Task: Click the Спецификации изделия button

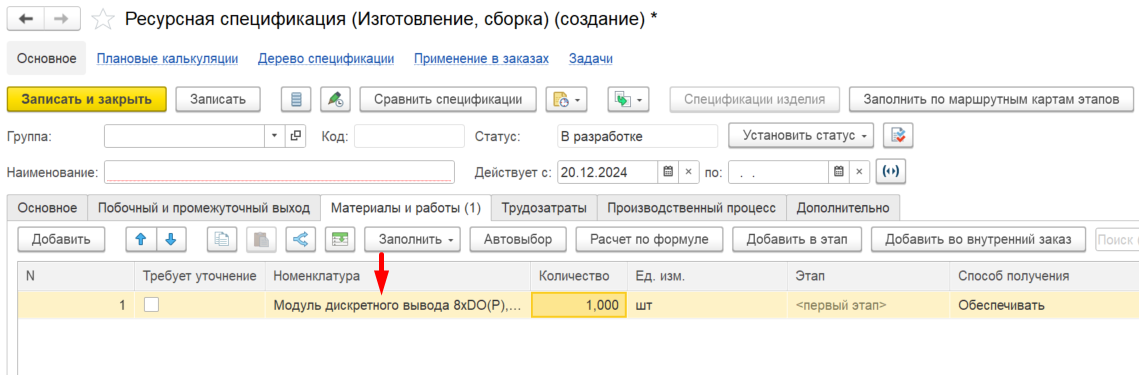Action: [755, 100]
